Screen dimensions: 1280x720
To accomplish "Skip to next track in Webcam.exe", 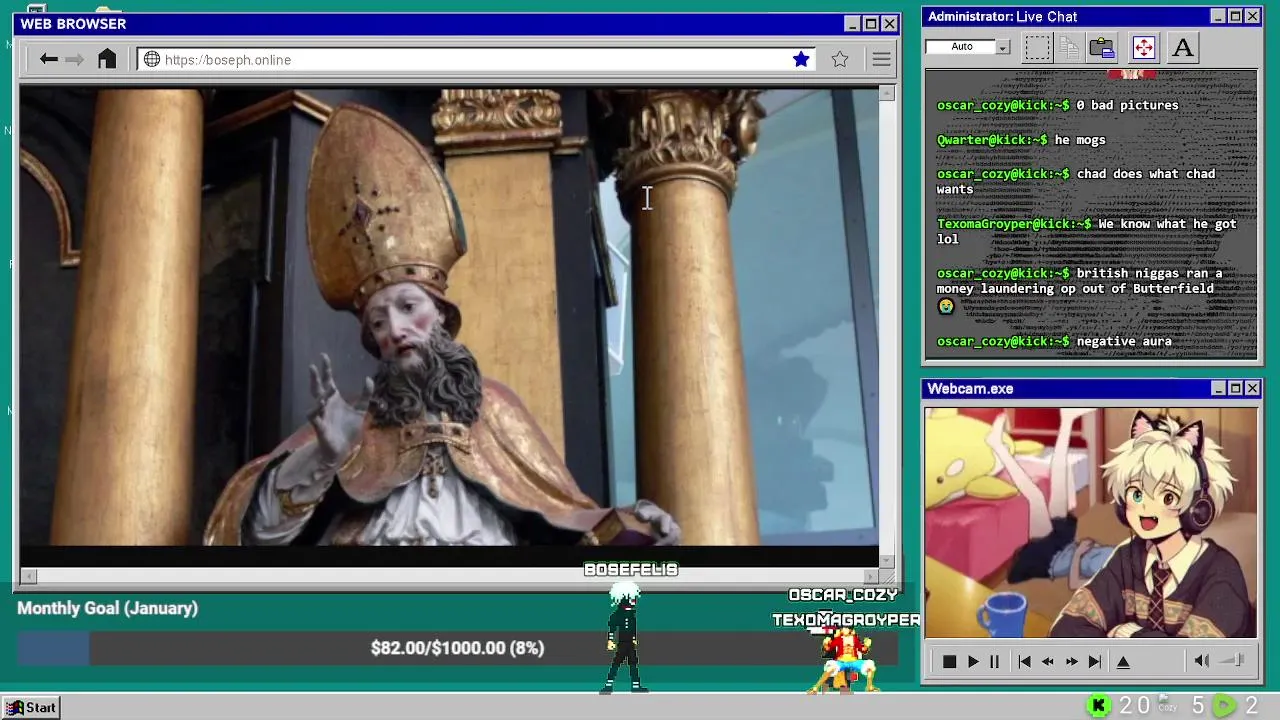I will coord(1095,662).
